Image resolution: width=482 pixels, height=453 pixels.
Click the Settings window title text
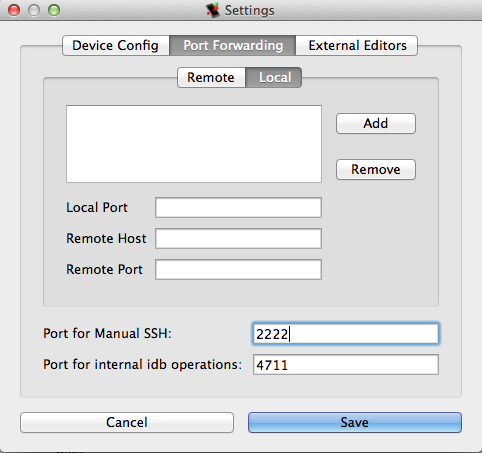(250, 10)
